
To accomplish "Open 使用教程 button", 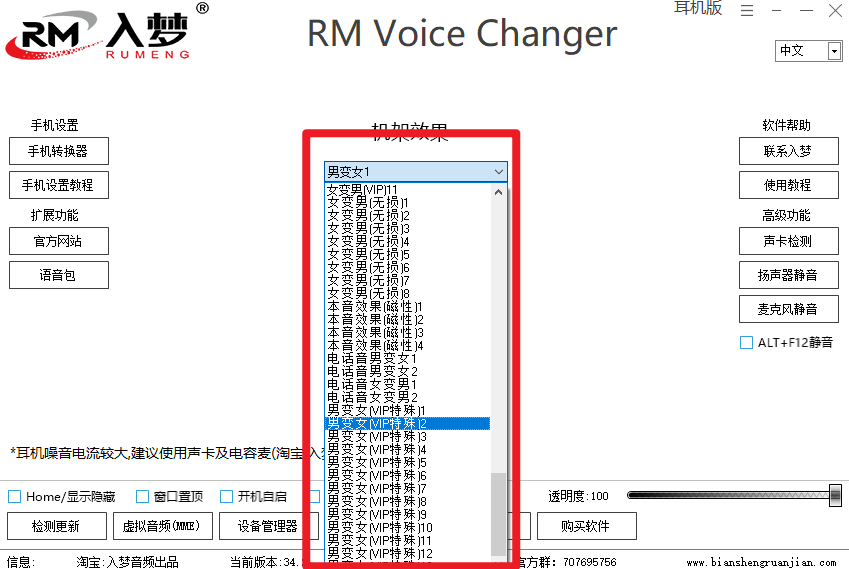I will click(789, 185).
